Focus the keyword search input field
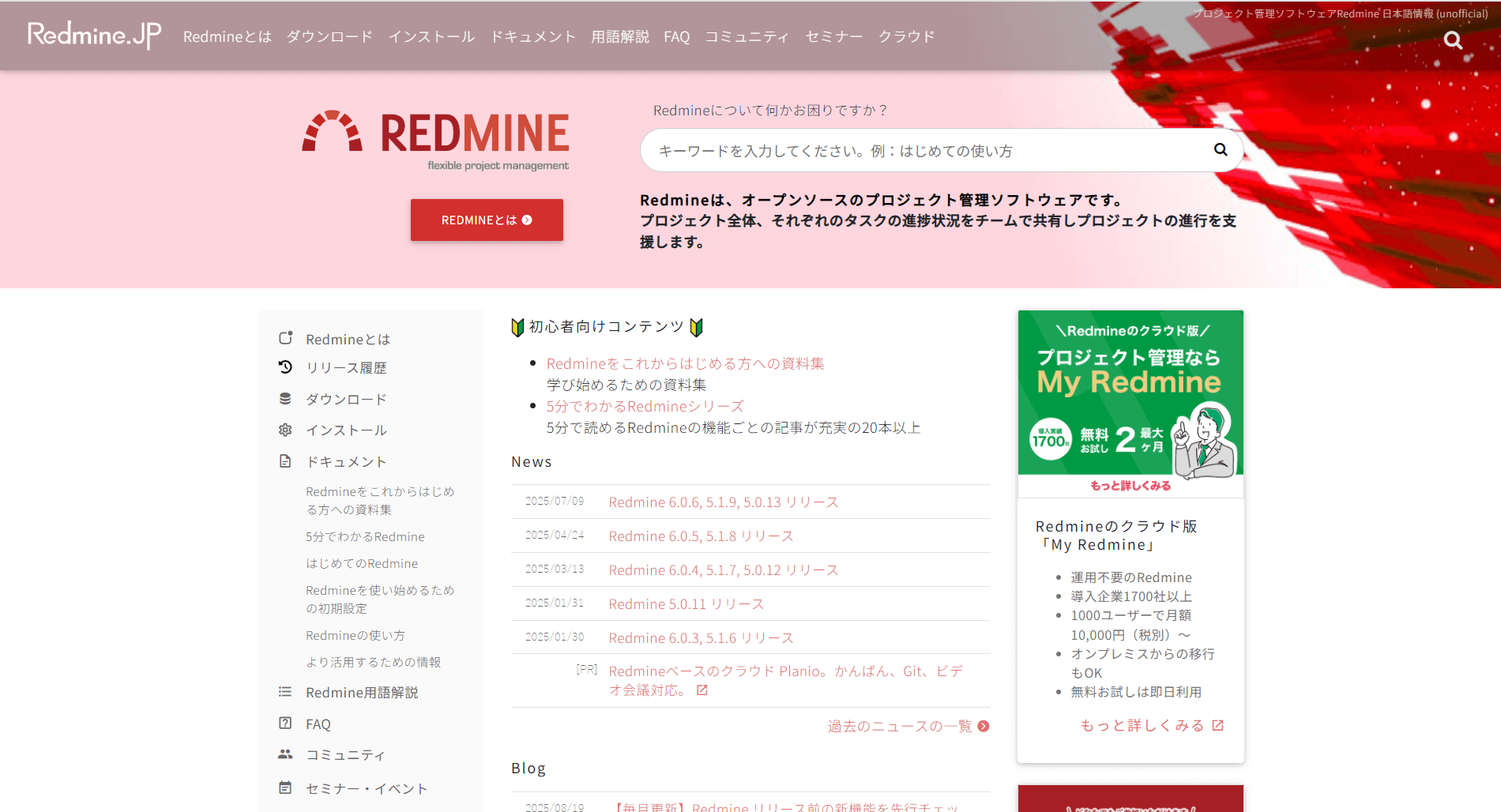 pos(924,150)
